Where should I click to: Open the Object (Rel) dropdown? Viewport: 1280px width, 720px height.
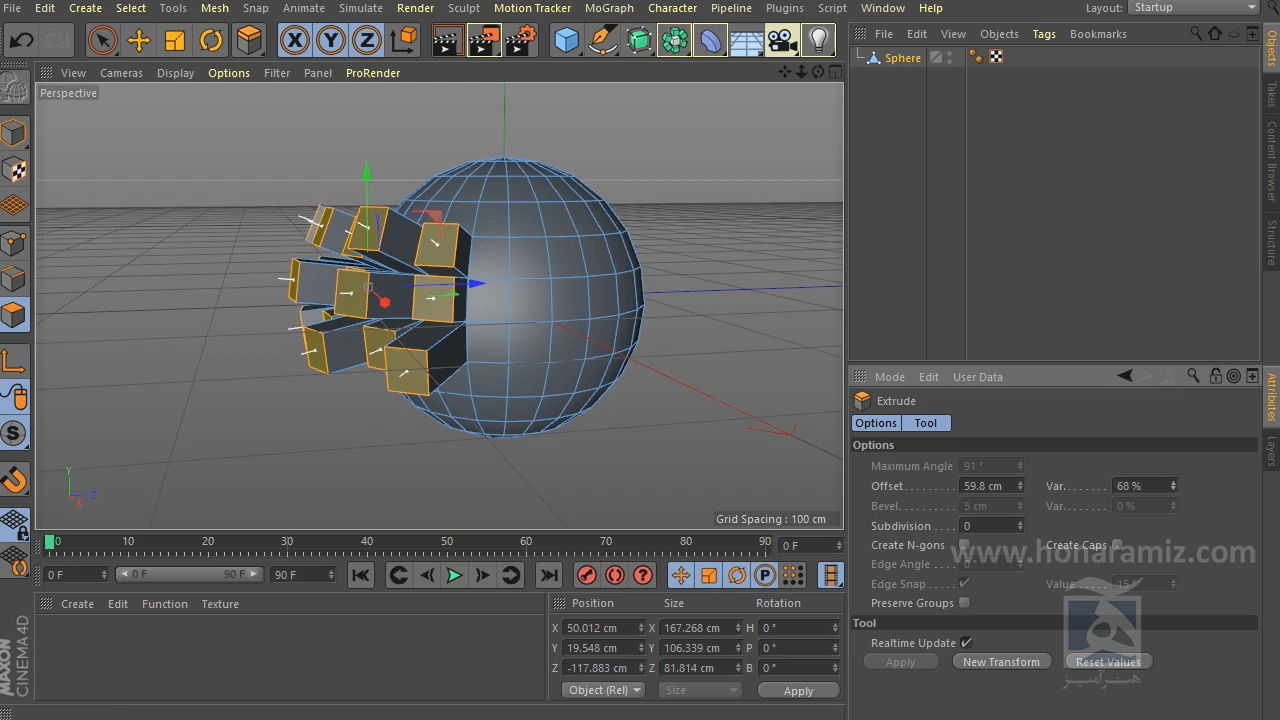tap(604, 690)
